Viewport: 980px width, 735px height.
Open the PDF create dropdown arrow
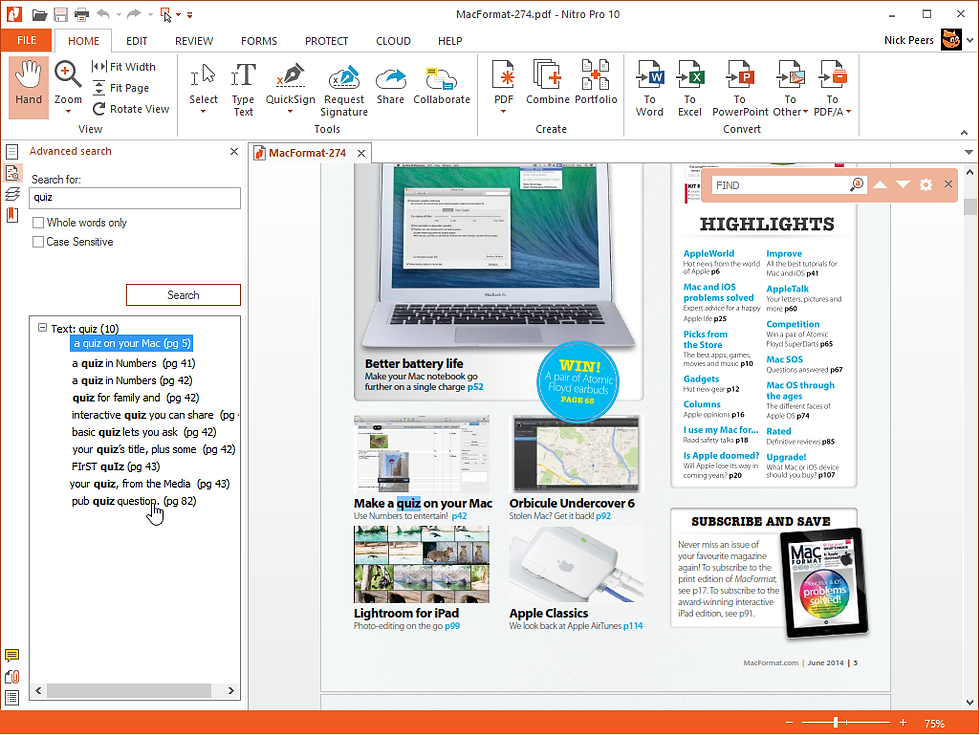(x=503, y=112)
